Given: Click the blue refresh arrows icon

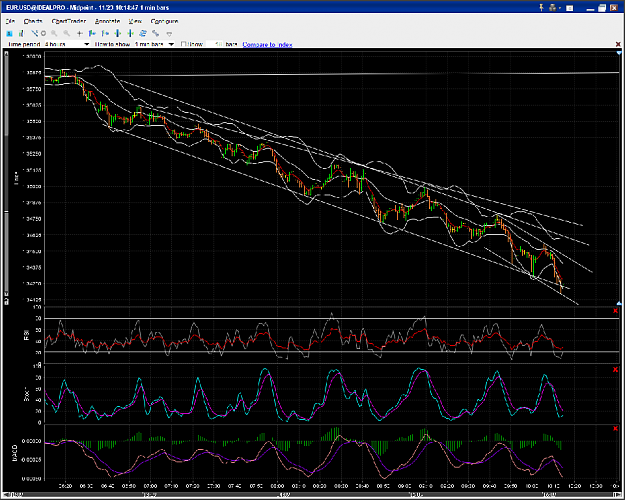Looking at the screenshot, I should [143, 33].
